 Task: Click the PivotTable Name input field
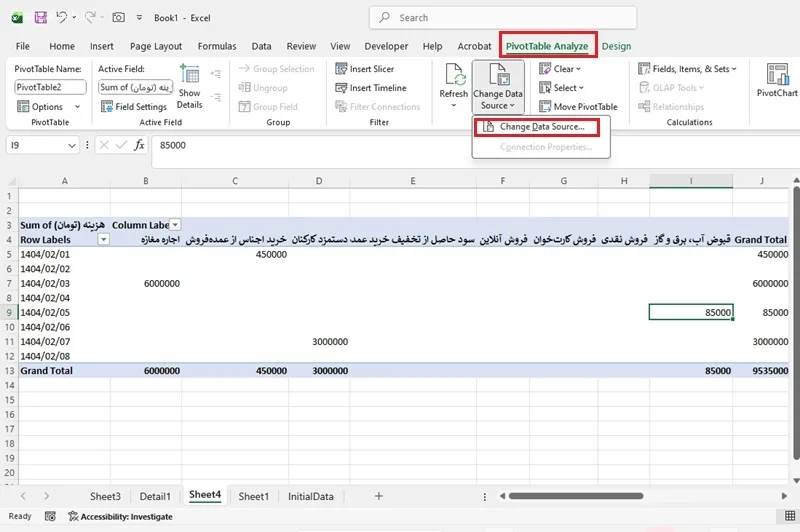pos(50,87)
